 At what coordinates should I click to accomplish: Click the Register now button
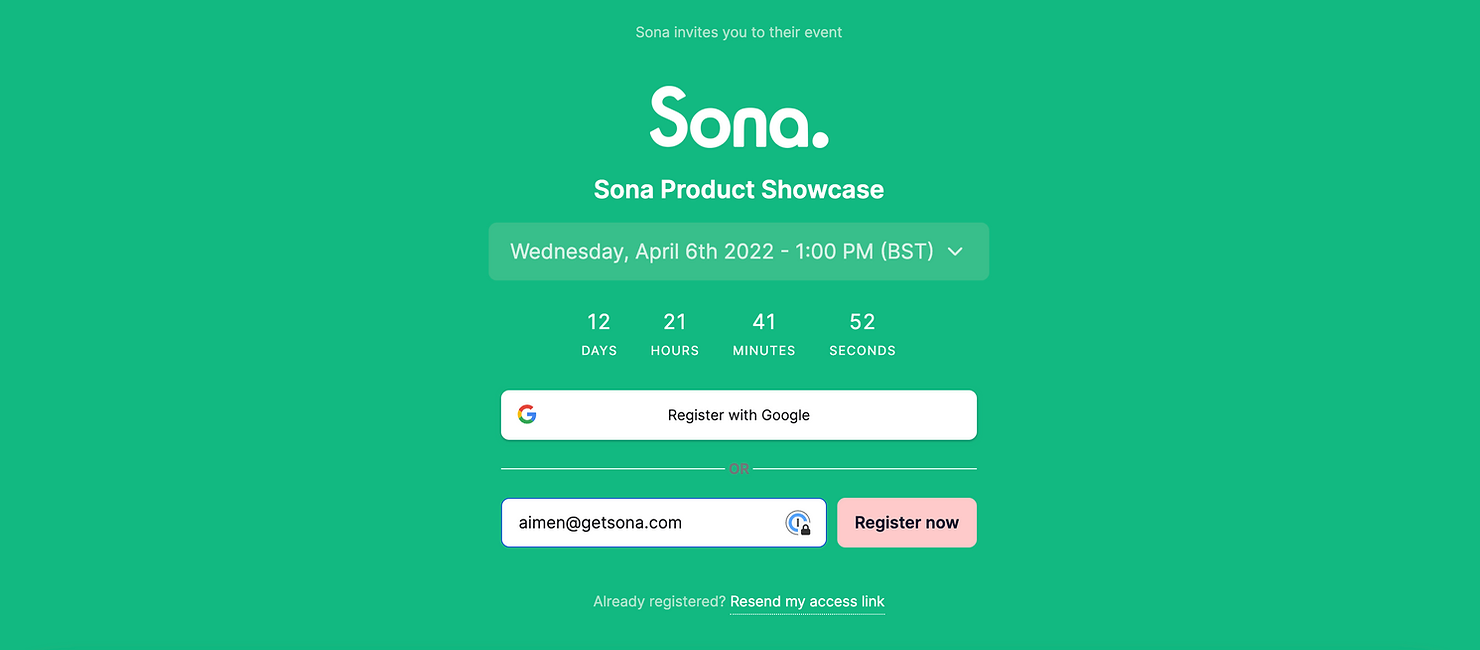click(x=907, y=523)
